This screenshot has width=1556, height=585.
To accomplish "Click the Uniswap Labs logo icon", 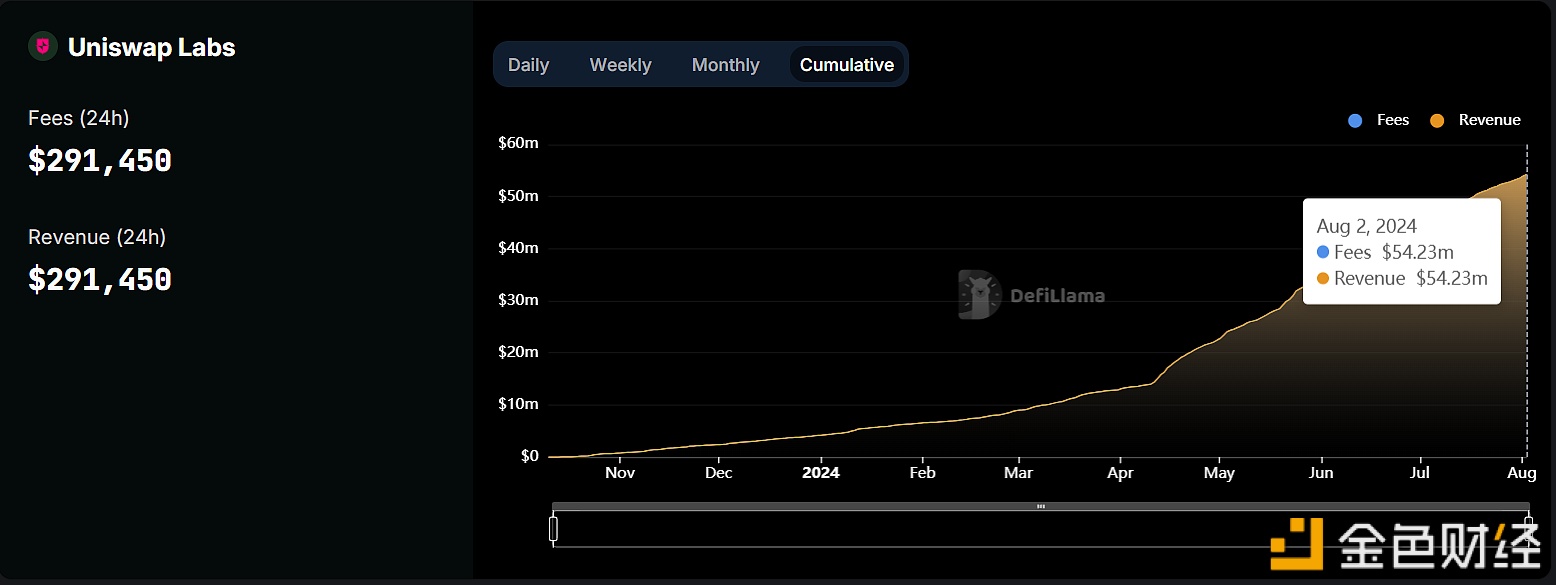I will click(x=42, y=47).
